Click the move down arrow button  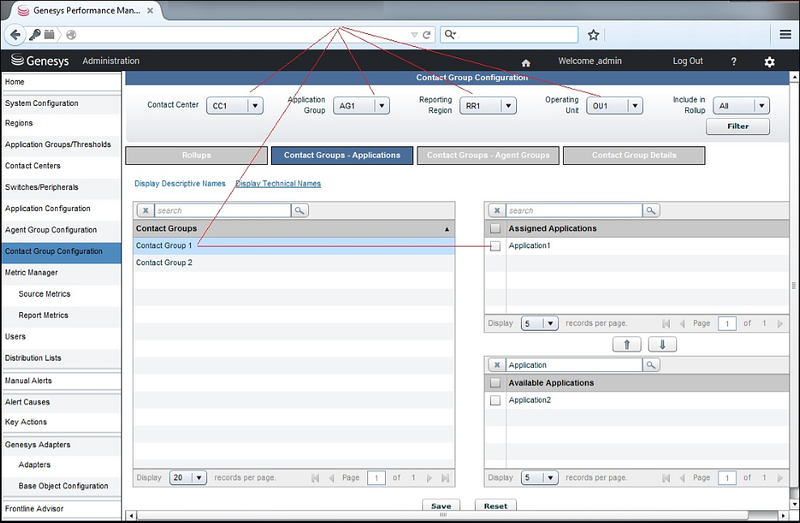tap(662, 344)
